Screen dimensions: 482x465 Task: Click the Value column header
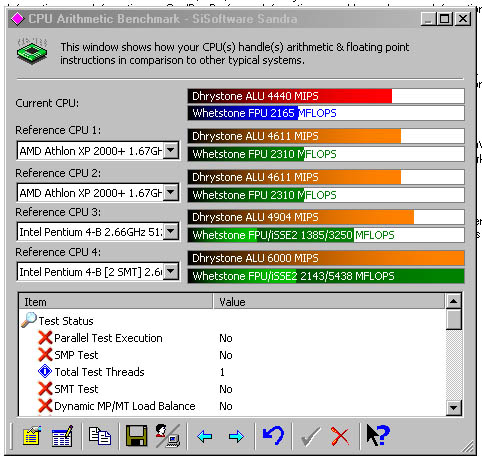point(329,302)
